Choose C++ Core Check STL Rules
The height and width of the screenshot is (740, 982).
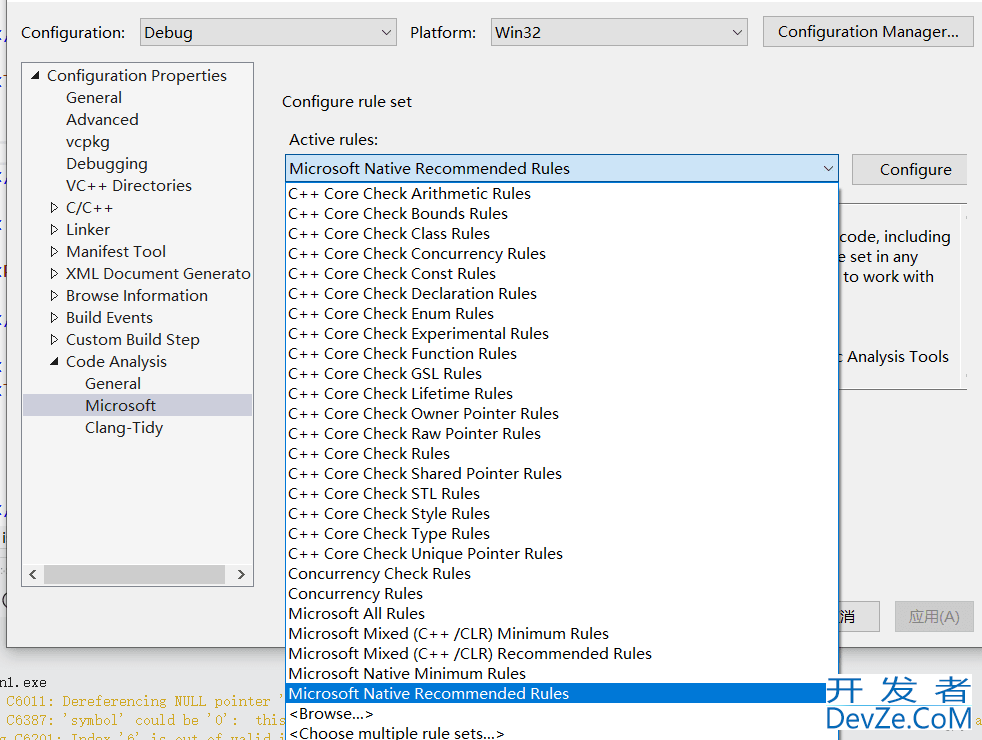click(x=561, y=494)
